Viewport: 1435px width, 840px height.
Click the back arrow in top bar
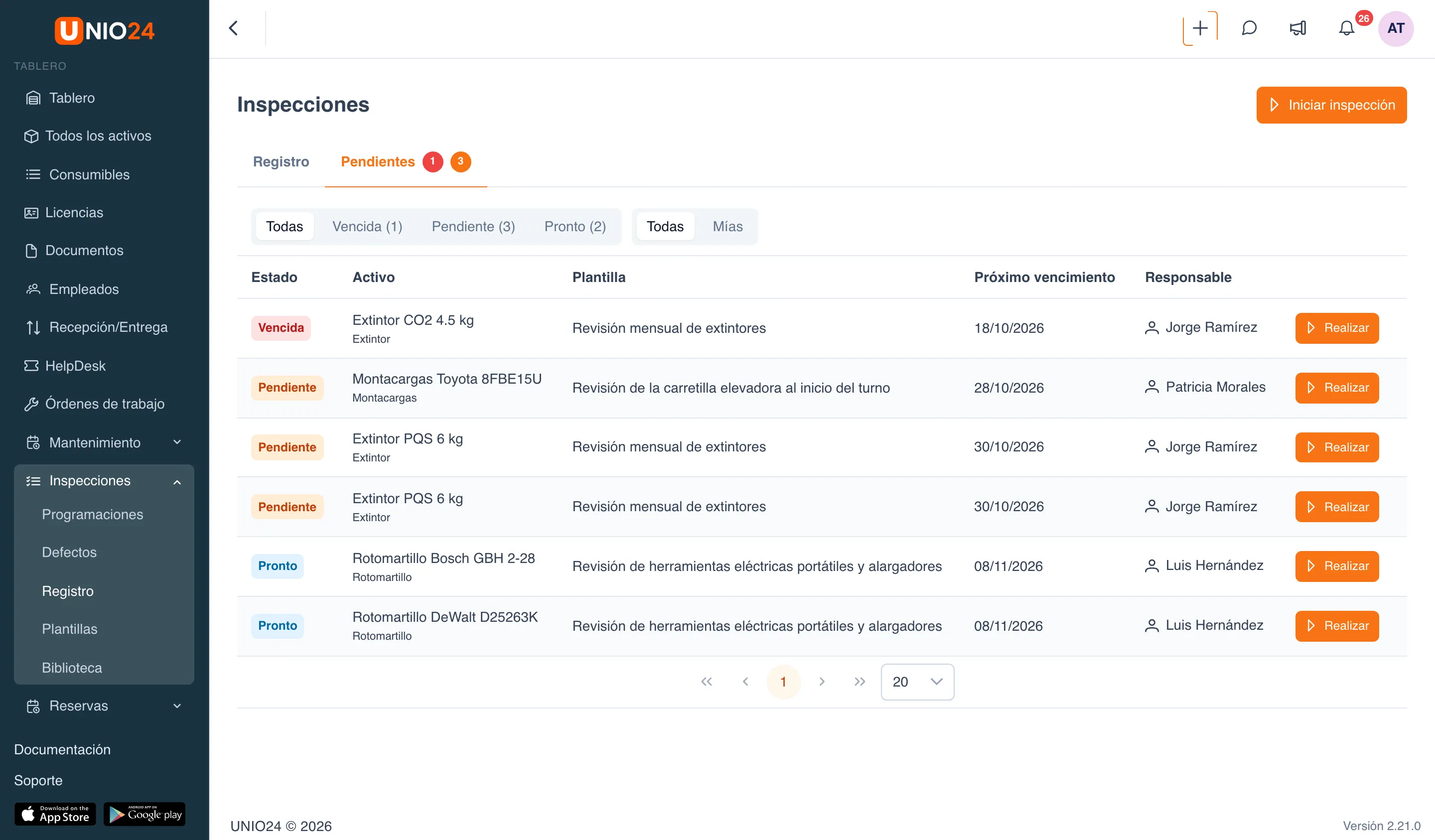[x=234, y=28]
